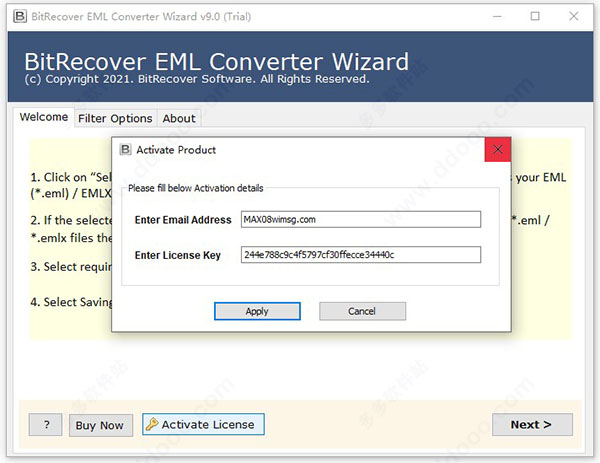Switch to the Welcome tab
This screenshot has width=600, height=463.
pos(44,117)
